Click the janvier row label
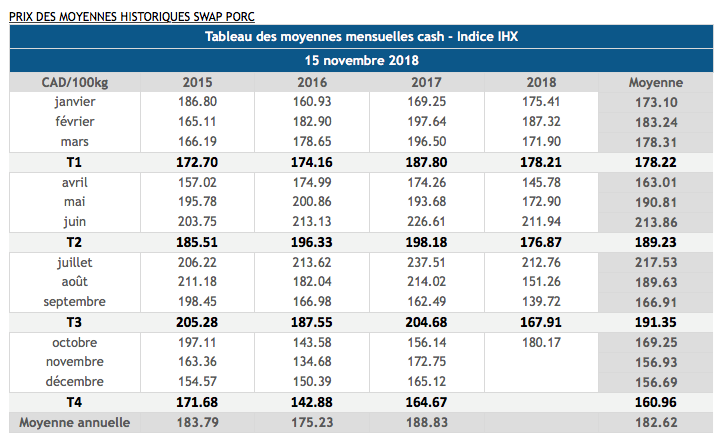The width and height of the screenshot is (725, 445). [x=74, y=102]
